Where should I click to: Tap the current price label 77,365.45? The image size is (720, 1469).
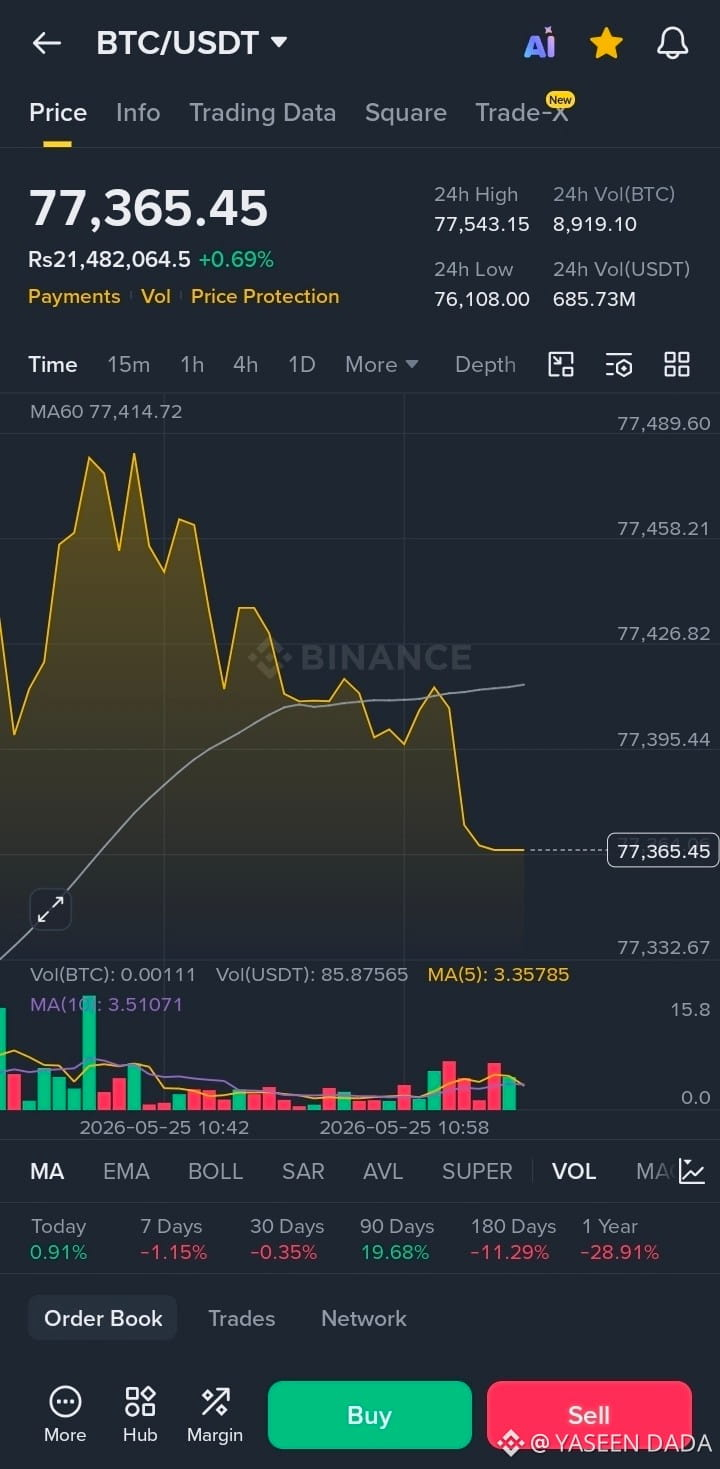663,851
